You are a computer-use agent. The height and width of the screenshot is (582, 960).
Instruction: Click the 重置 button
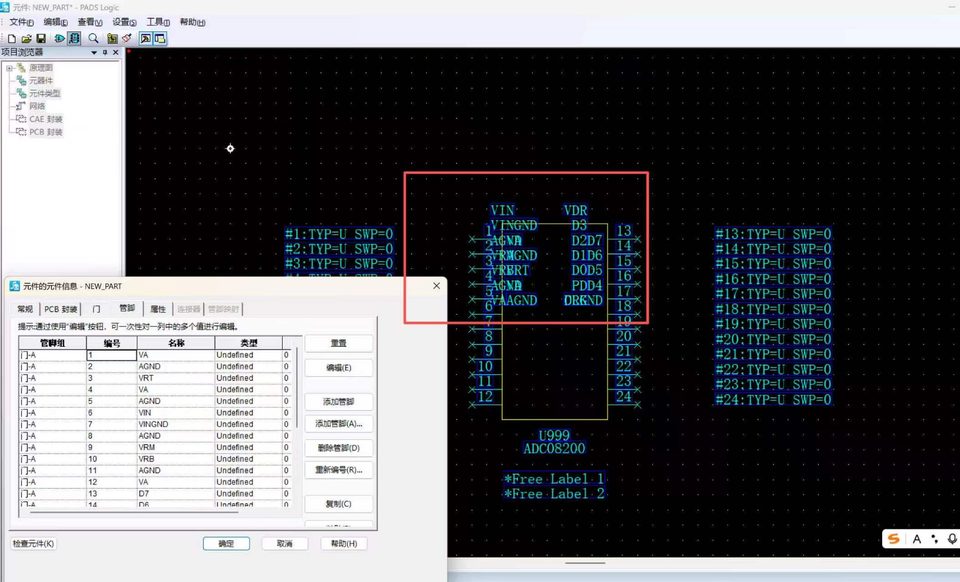(339, 343)
